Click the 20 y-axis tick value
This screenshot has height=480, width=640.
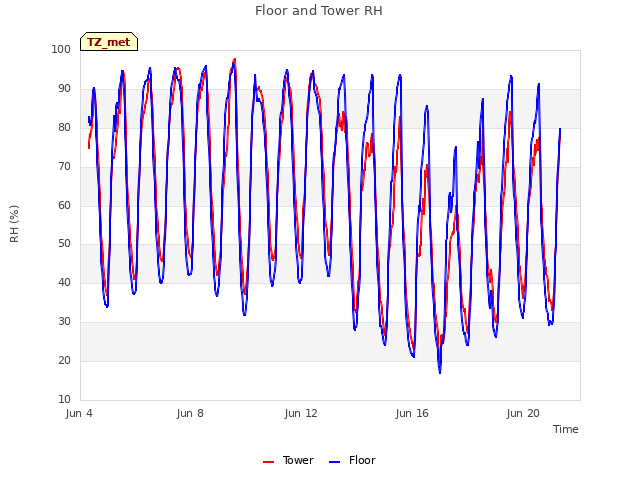click(x=64, y=360)
